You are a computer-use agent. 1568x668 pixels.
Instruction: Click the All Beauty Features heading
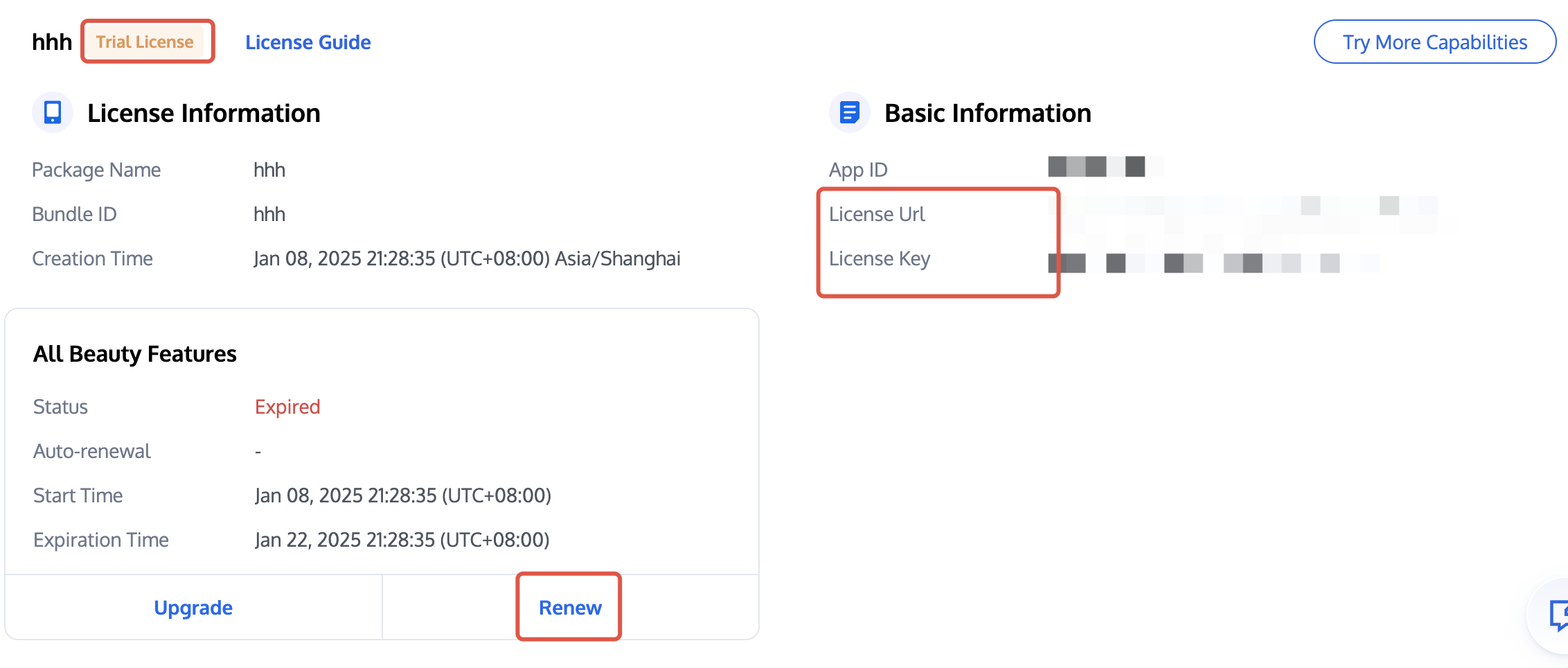click(x=135, y=354)
